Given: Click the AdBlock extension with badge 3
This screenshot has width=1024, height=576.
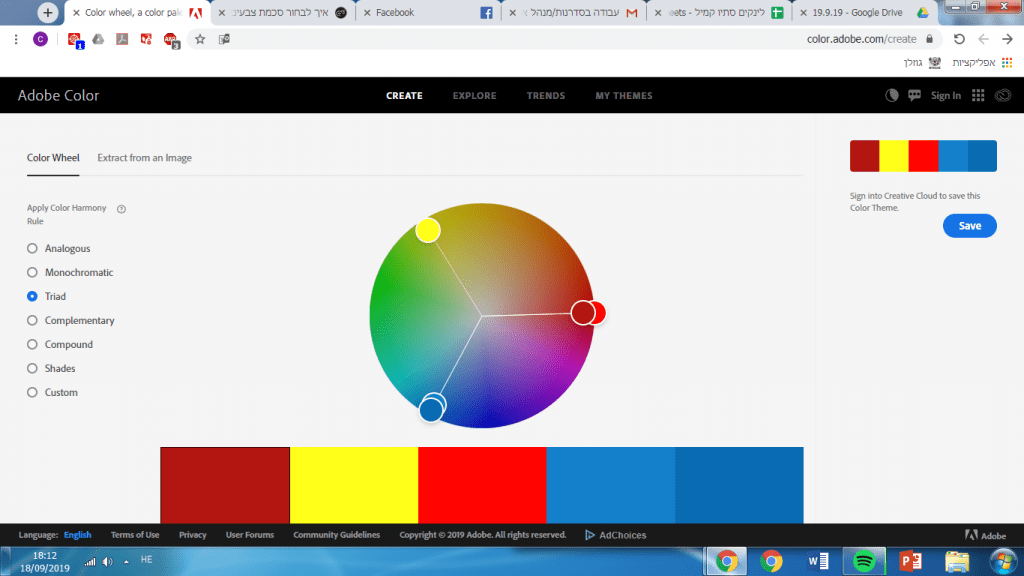Looking at the screenshot, I should 171,40.
